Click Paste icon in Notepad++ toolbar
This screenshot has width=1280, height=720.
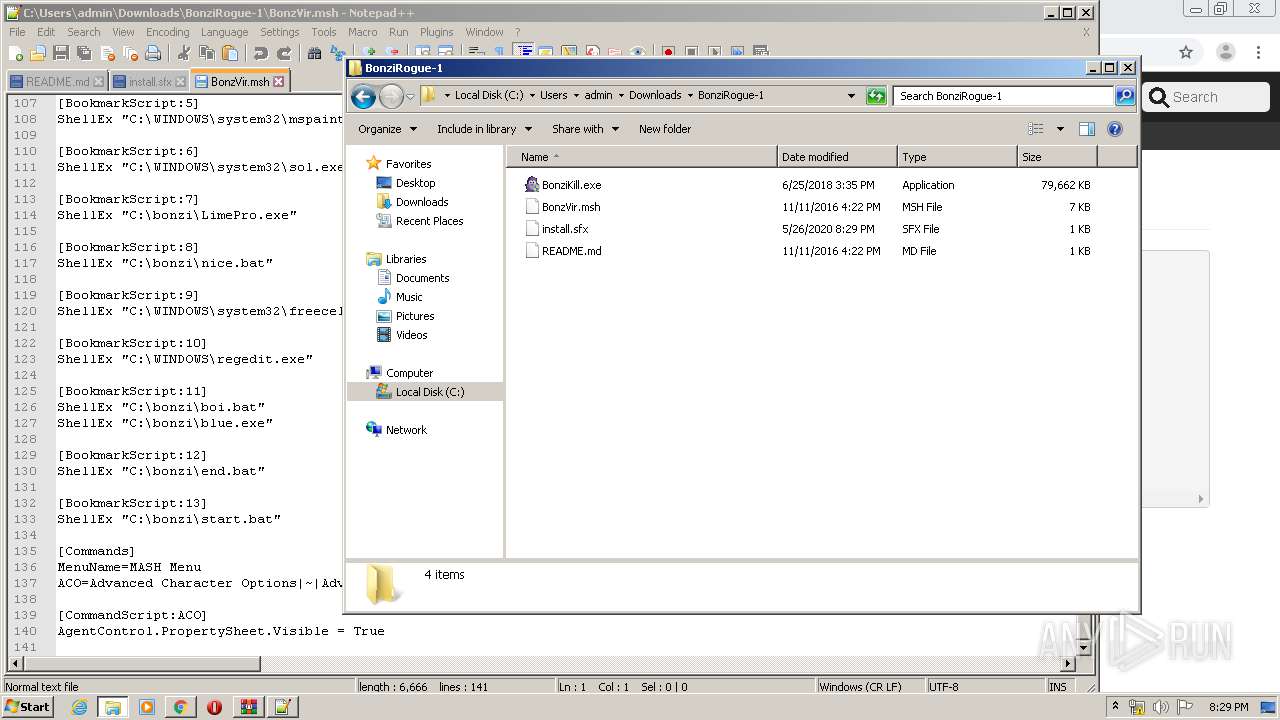(230, 52)
